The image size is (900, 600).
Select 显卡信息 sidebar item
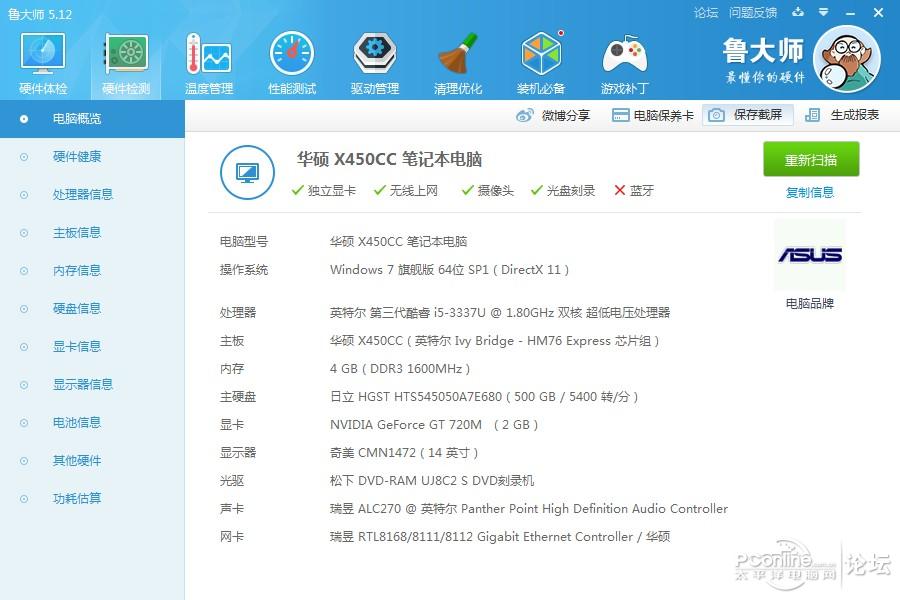click(x=92, y=346)
